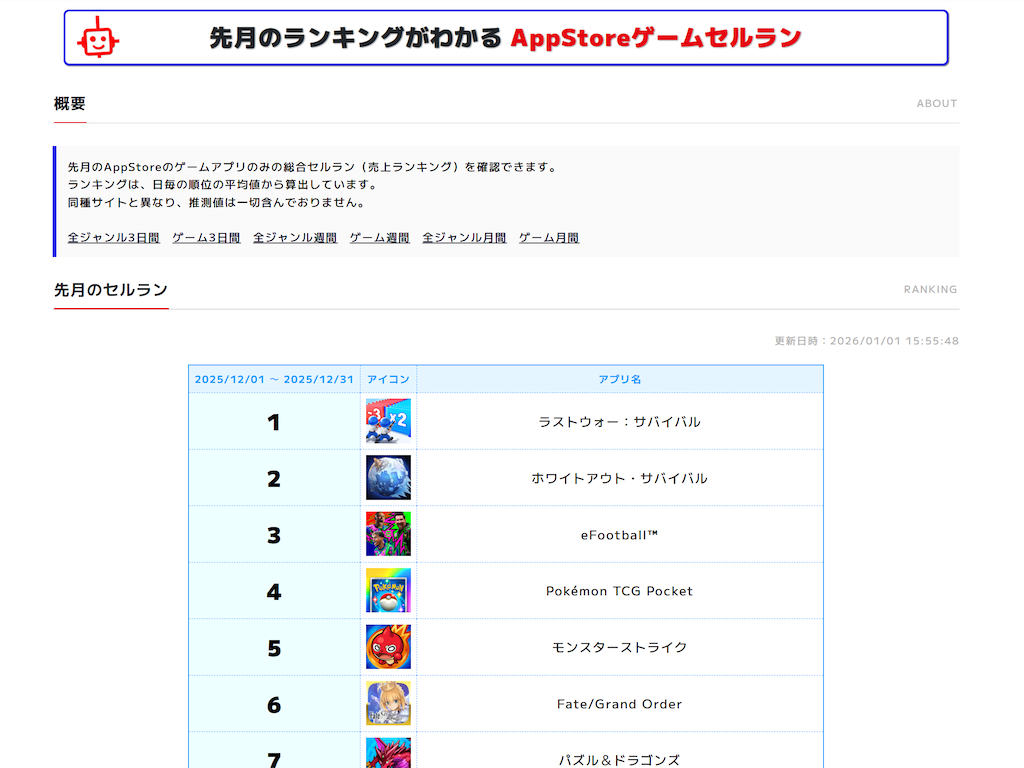Screen dimensions: 1024x768
Task: Click the Last War: Survival app icon
Action: pyautogui.click(x=388, y=421)
